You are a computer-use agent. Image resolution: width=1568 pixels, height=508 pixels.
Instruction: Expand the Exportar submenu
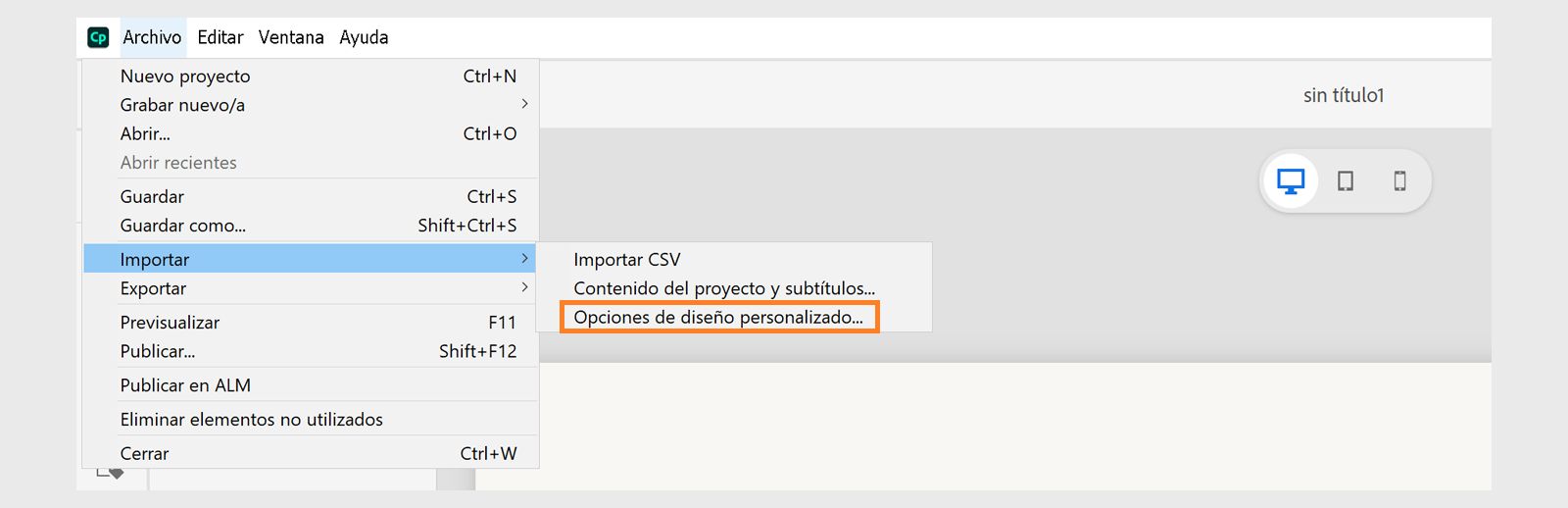153,288
